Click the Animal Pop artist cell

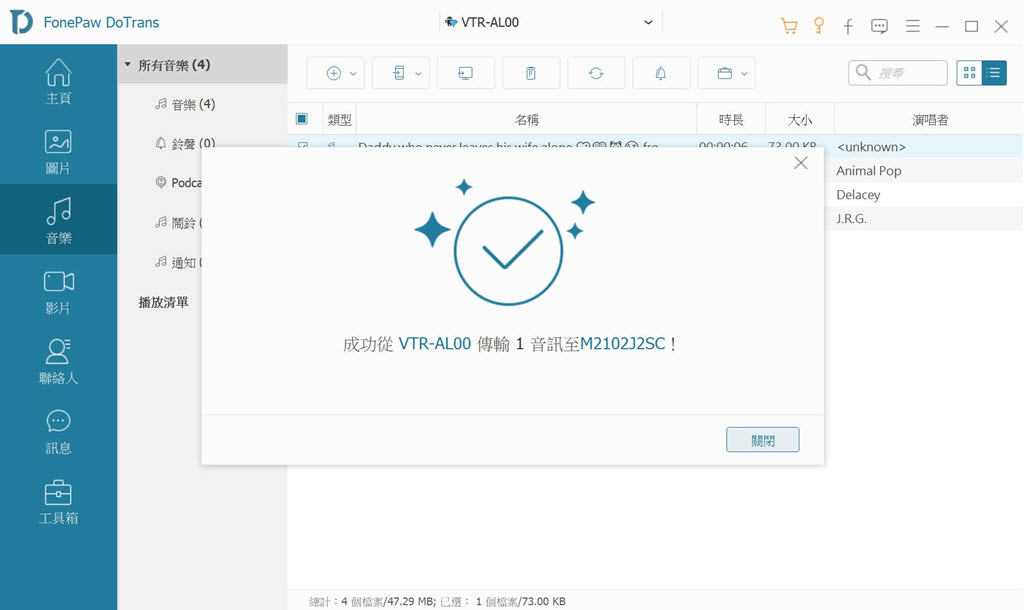coord(869,171)
